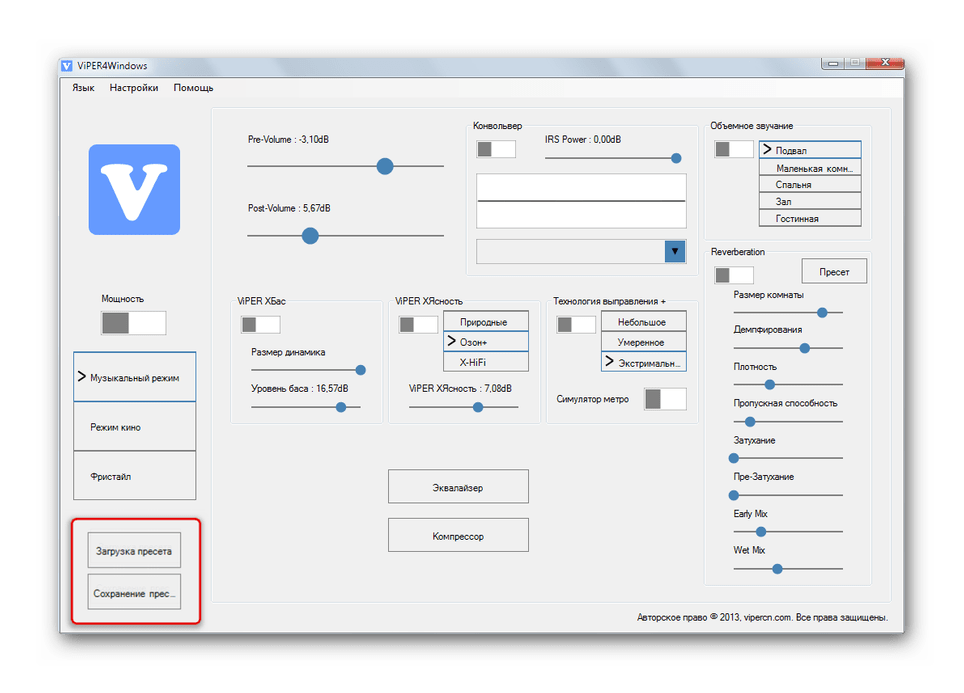Open the Помощь menu
Image resolution: width=964 pixels, height=693 pixels.
193,88
